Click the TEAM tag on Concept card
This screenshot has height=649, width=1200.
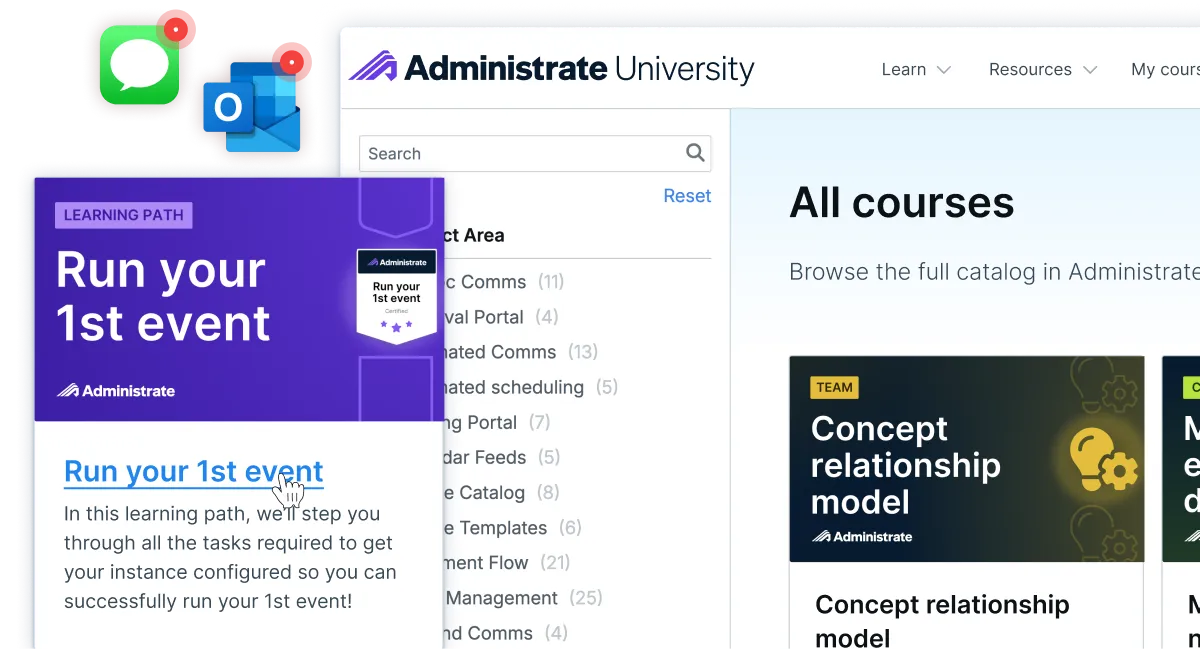tap(834, 387)
